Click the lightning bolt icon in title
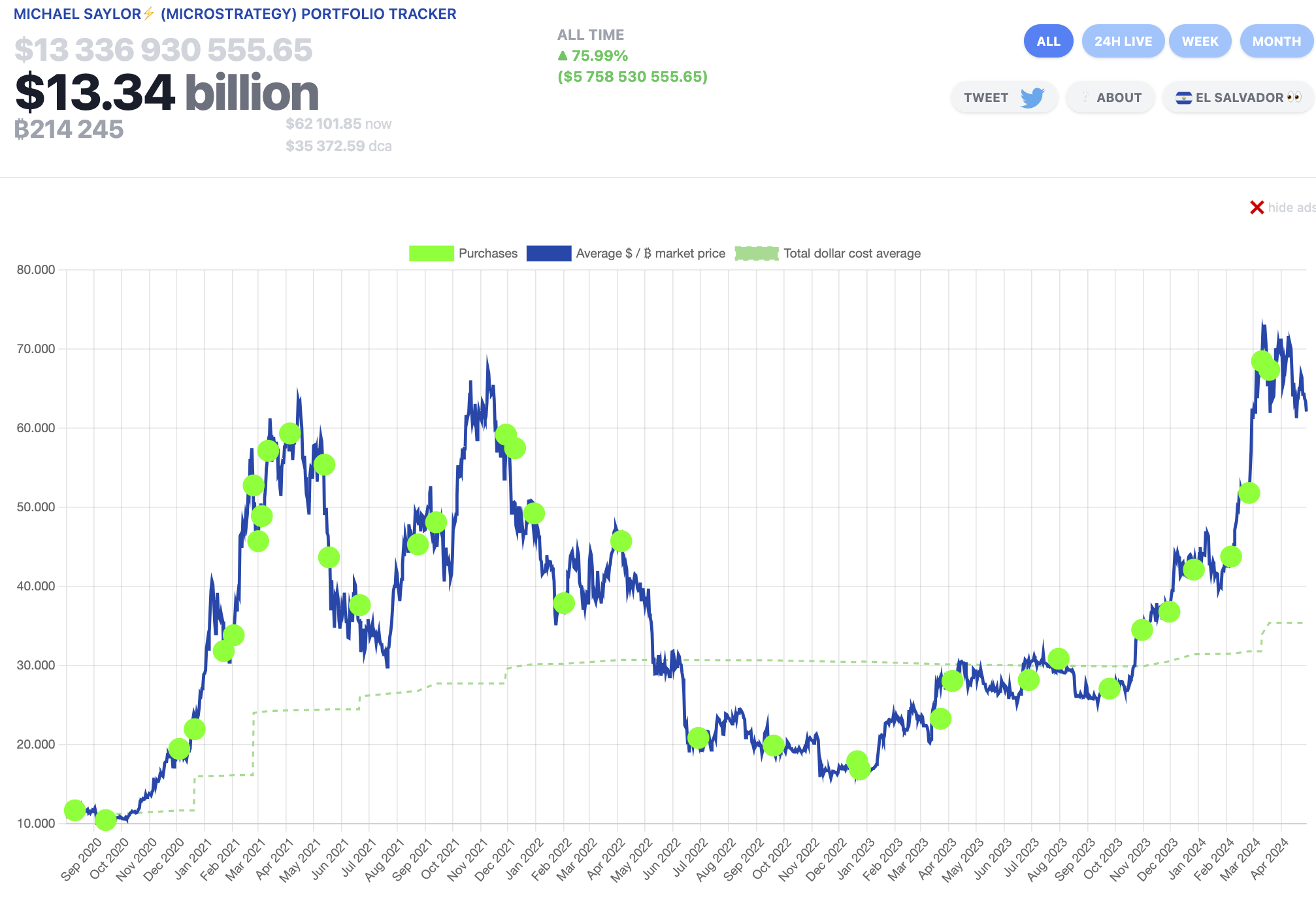The width and height of the screenshot is (1316, 897). click(149, 13)
